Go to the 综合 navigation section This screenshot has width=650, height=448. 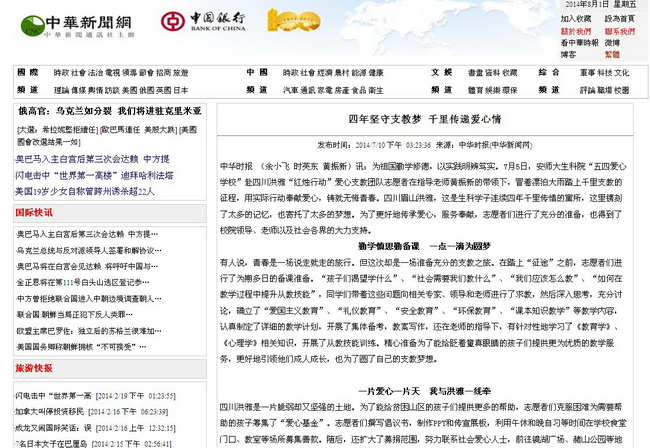[x=550, y=73]
